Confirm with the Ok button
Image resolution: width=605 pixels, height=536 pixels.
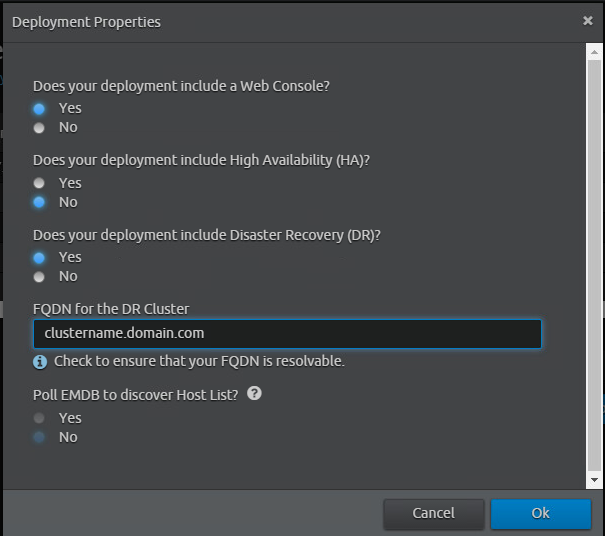point(540,514)
